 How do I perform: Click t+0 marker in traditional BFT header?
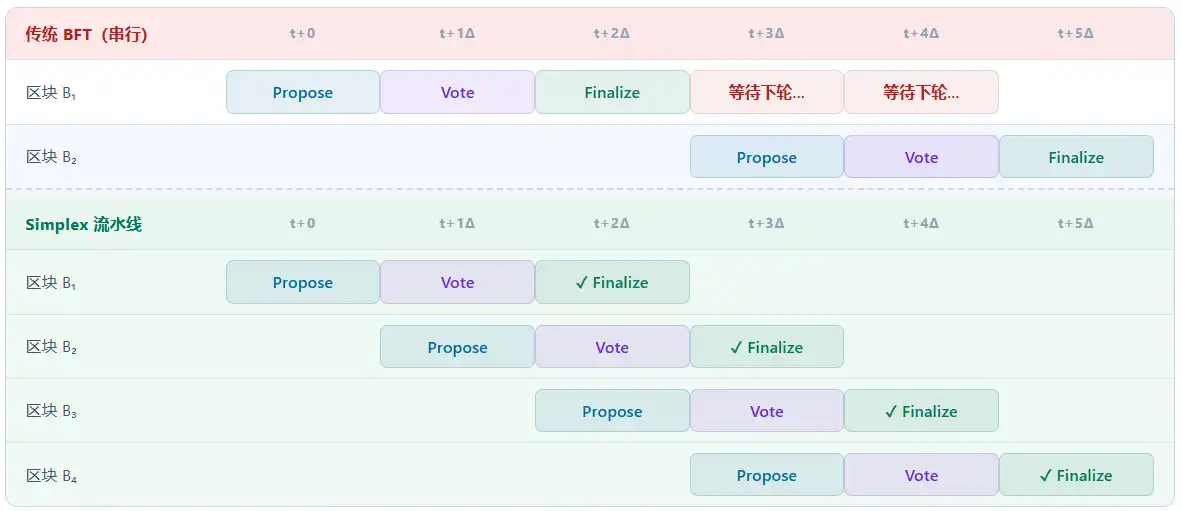coord(302,33)
